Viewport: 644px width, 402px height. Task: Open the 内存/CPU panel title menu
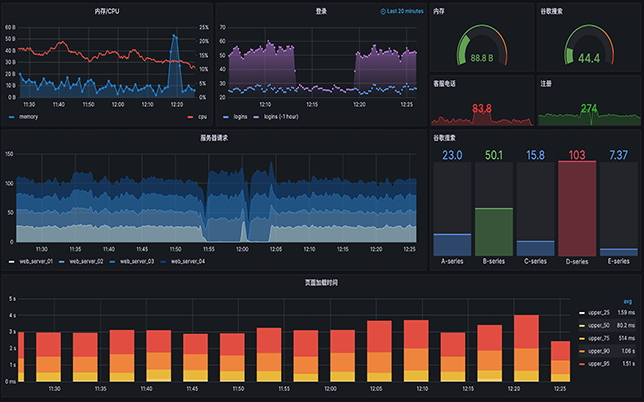pyautogui.click(x=107, y=12)
